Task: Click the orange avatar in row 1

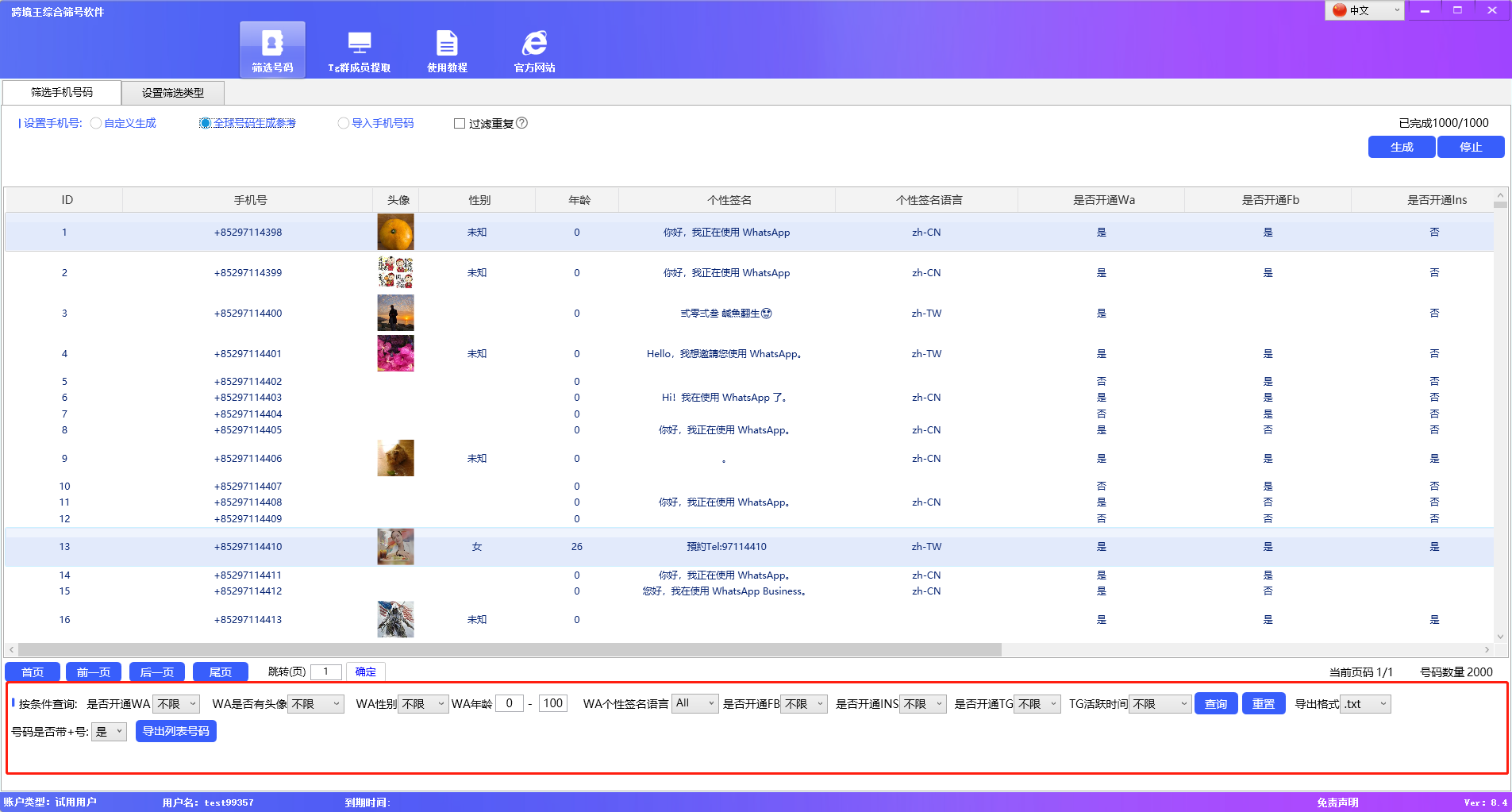Action: click(x=395, y=233)
